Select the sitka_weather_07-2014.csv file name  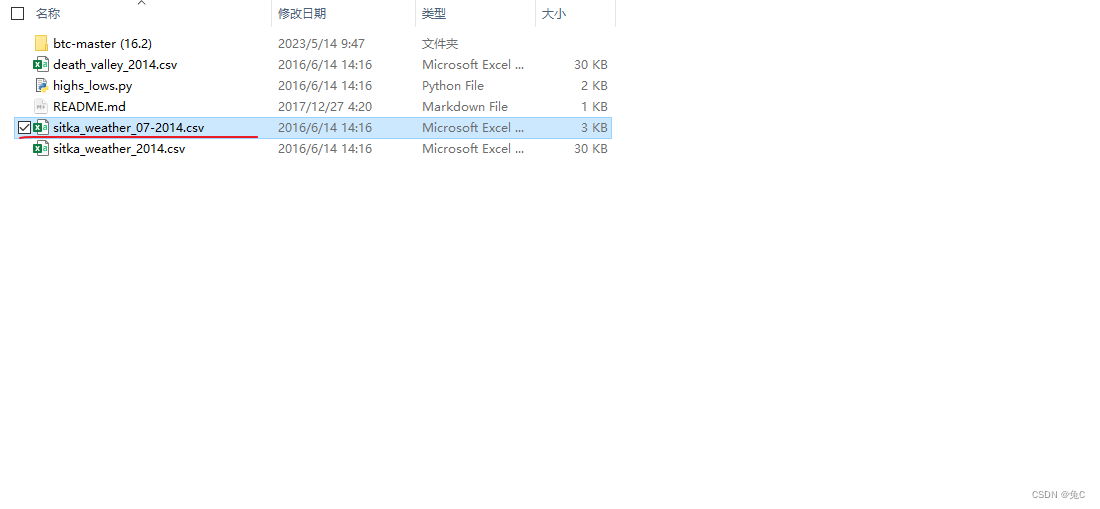[x=129, y=128]
